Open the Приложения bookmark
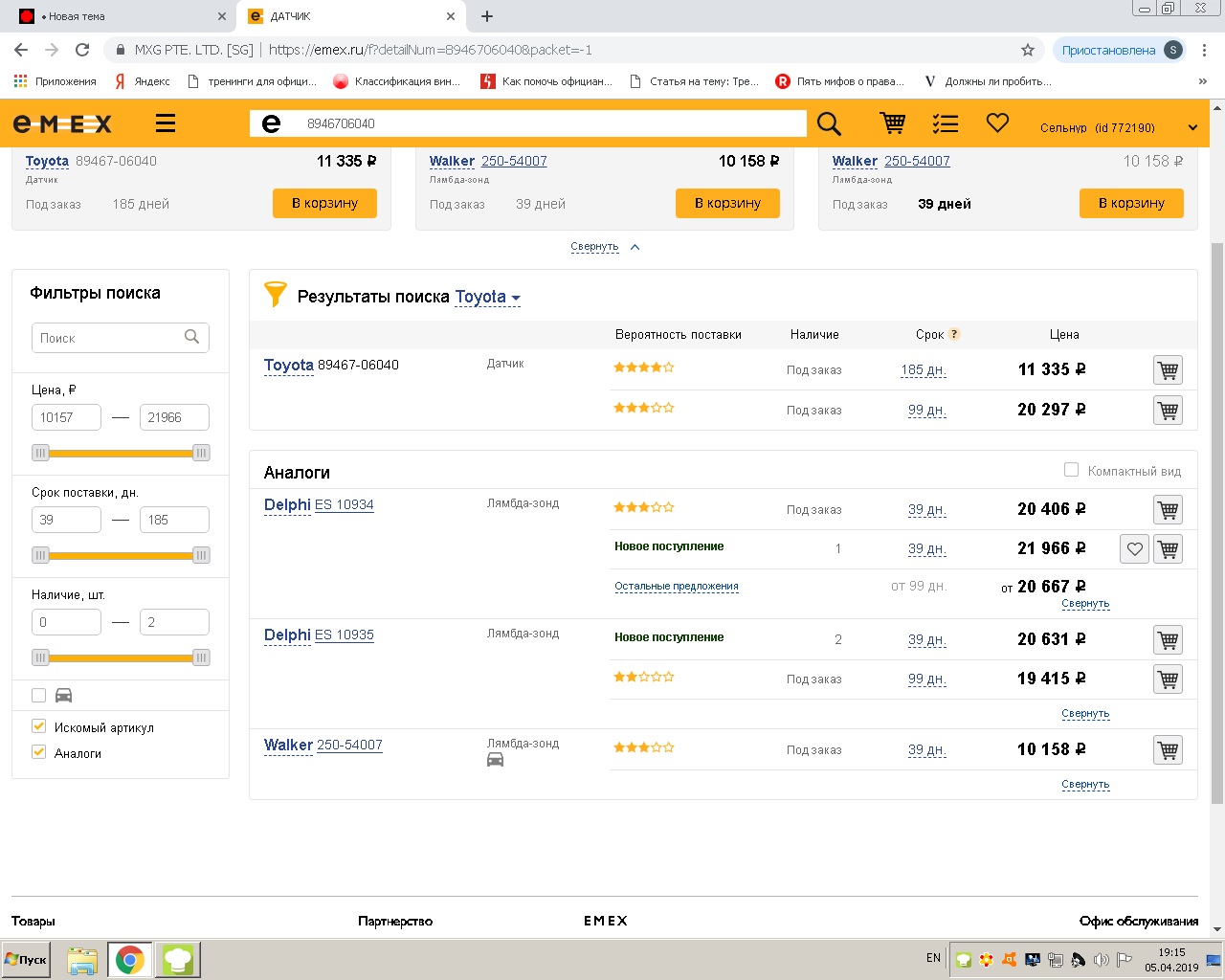Viewport: 1225px width, 980px height. coord(56,81)
